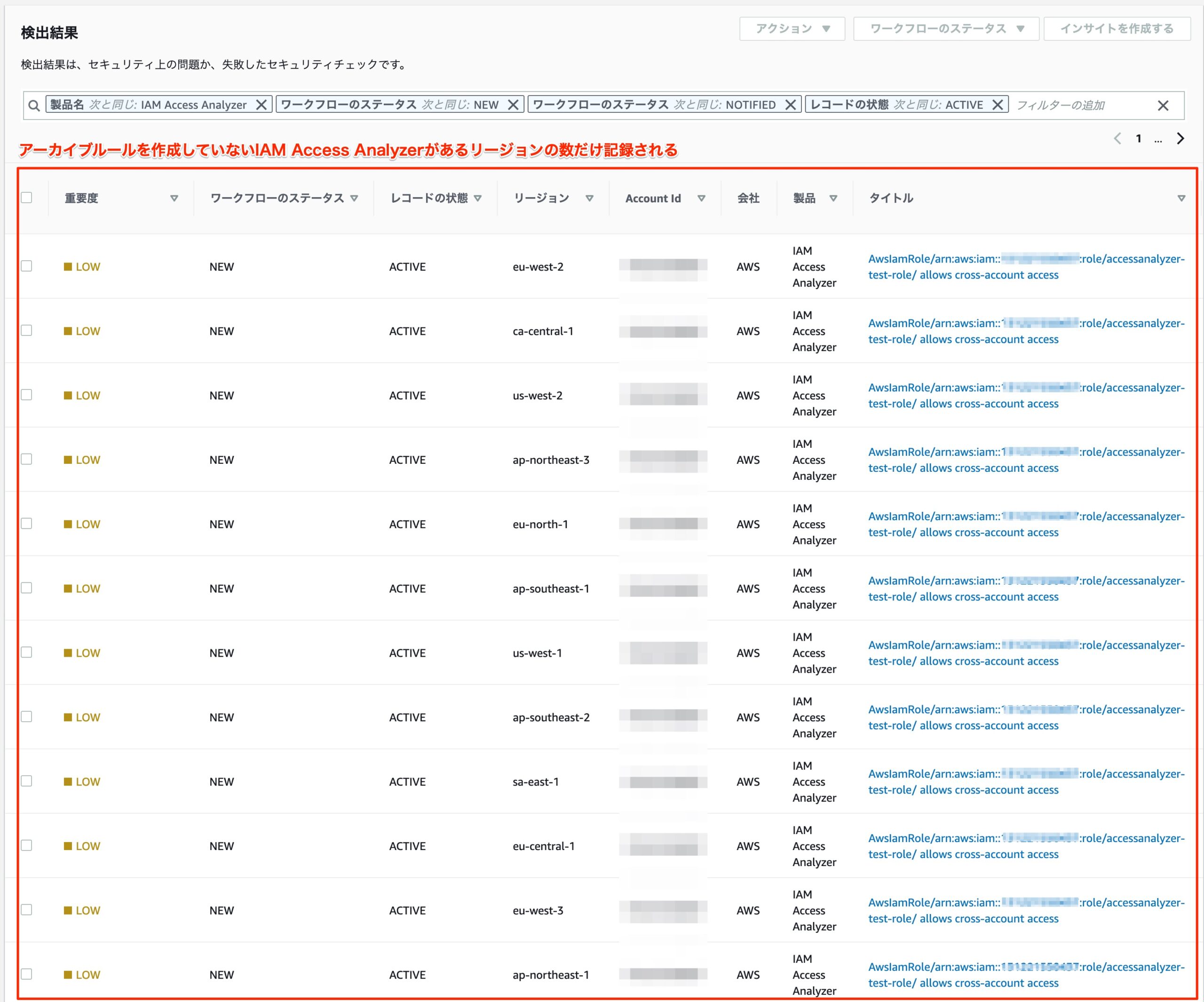
Task: Check the eu-west-3 finding row
Action: pyautogui.click(x=26, y=910)
